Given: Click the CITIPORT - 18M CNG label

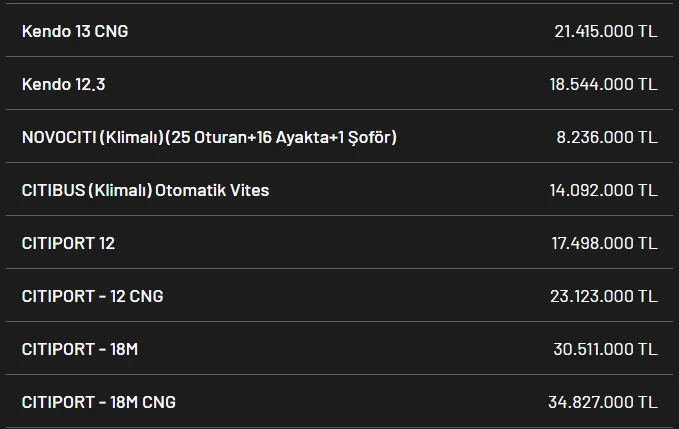Looking at the screenshot, I should 98,402.
